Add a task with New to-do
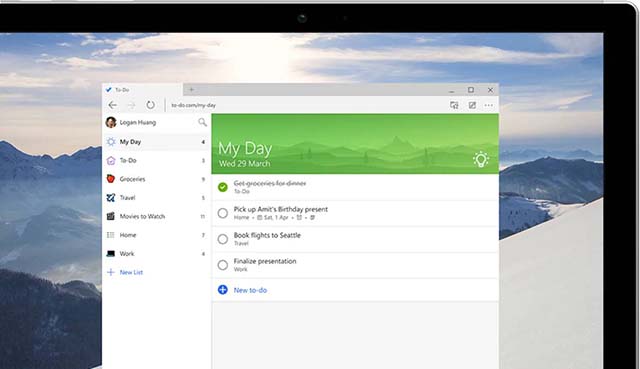The width and height of the screenshot is (640, 369). pos(355,290)
